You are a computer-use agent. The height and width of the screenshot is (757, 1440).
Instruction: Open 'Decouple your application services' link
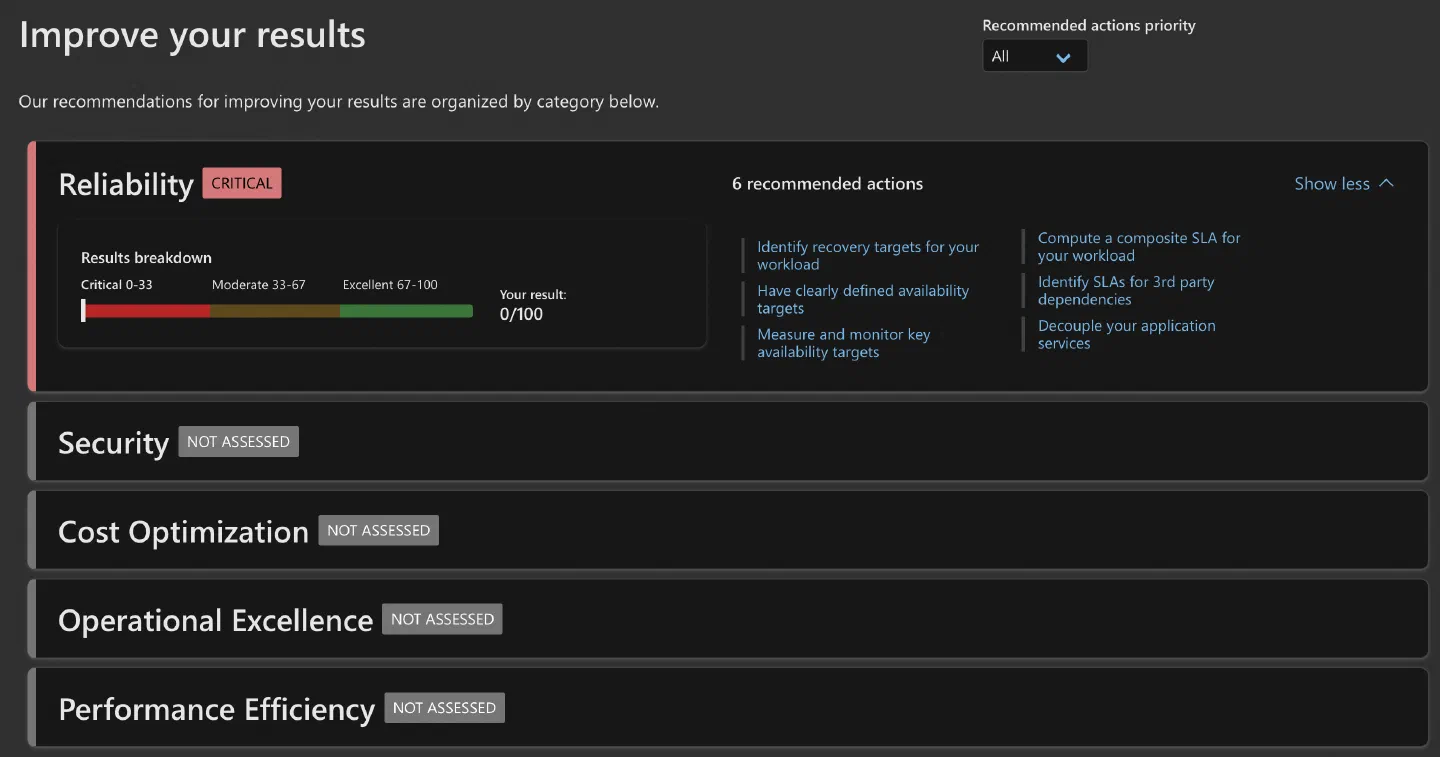1127,335
